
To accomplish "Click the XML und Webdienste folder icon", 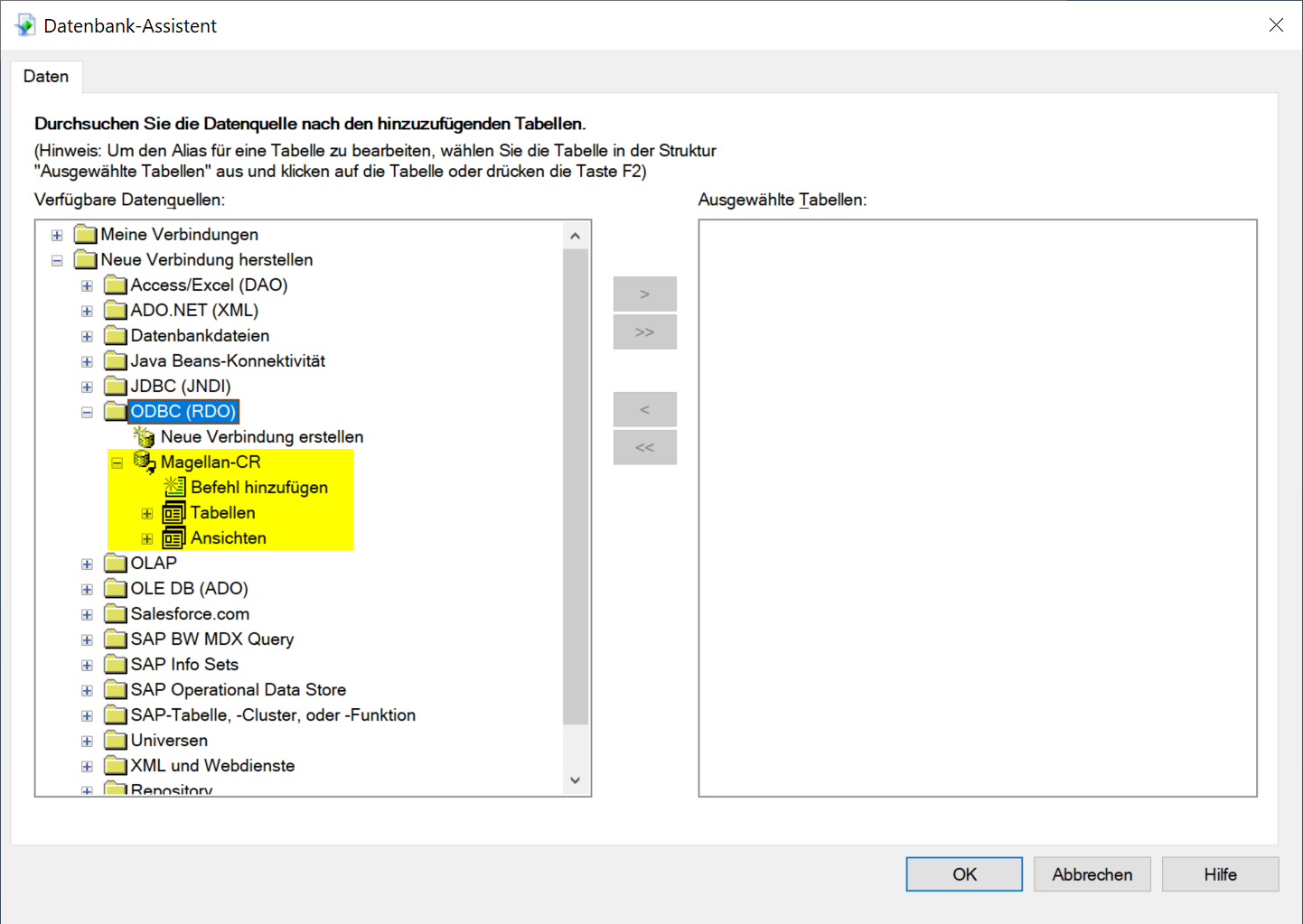I will coord(115,766).
